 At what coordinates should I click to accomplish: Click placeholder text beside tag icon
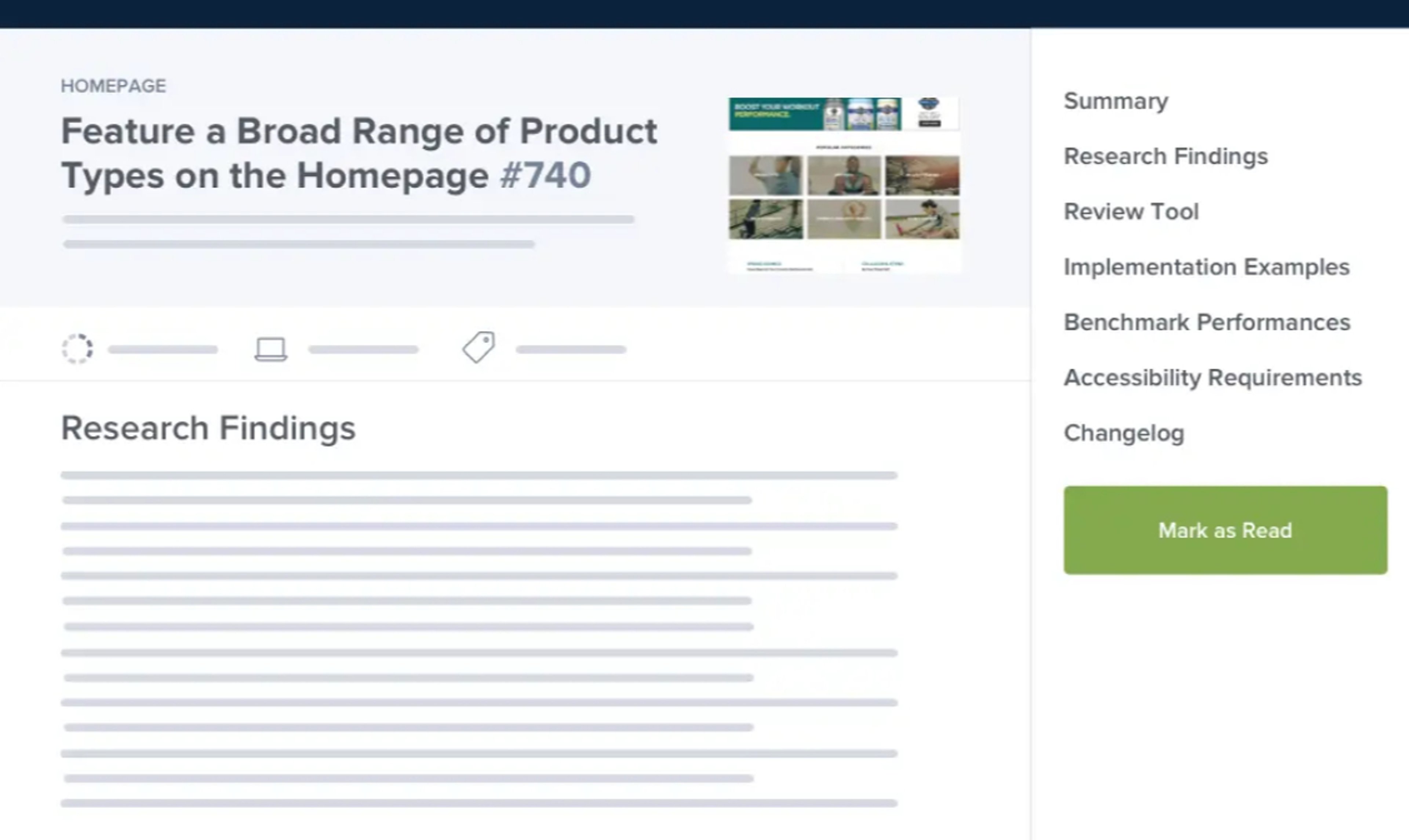point(571,350)
